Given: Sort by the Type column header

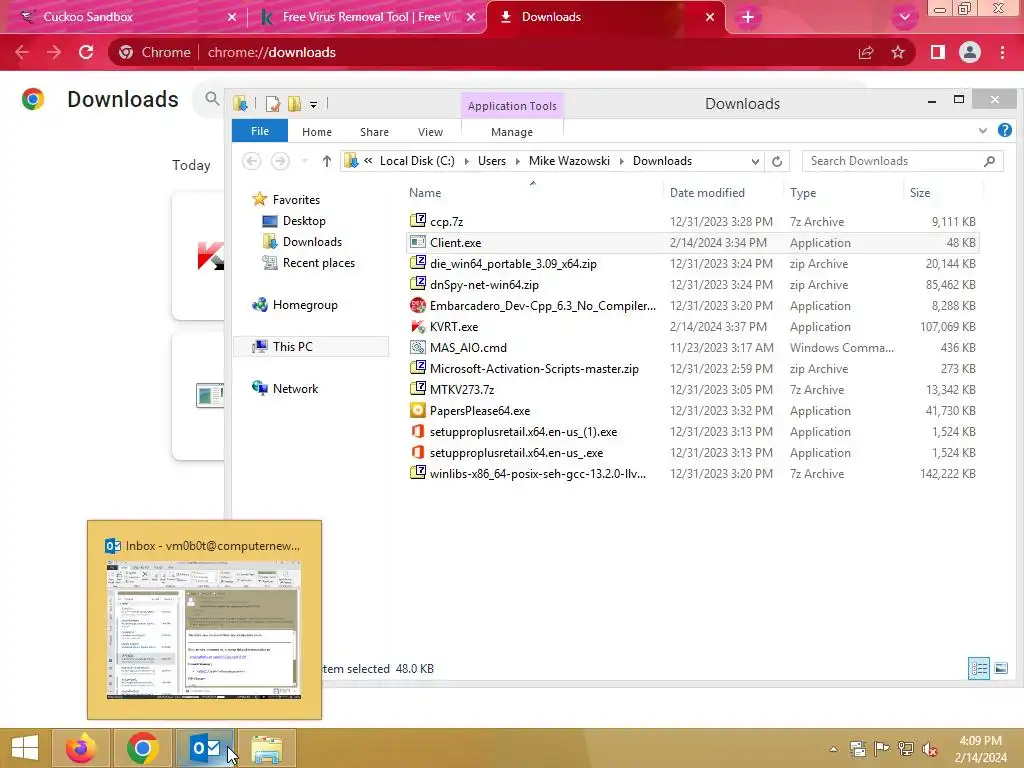Looking at the screenshot, I should (843, 193).
